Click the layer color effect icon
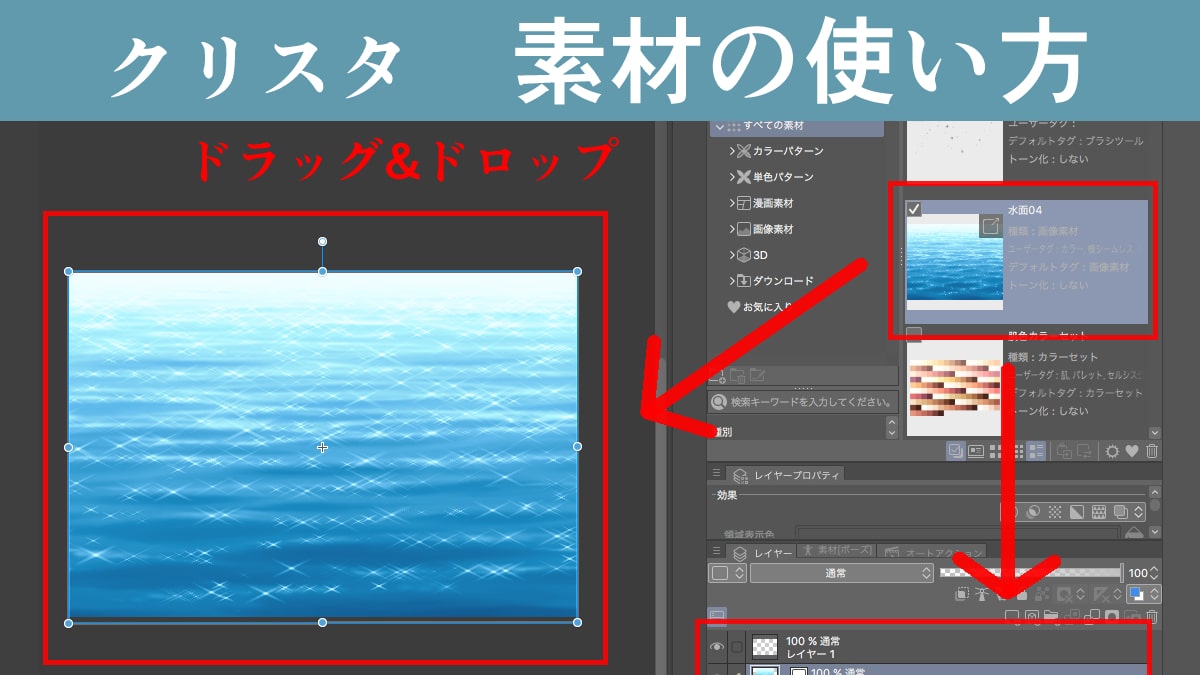Viewport: 1200px width, 675px height. (x=1120, y=511)
